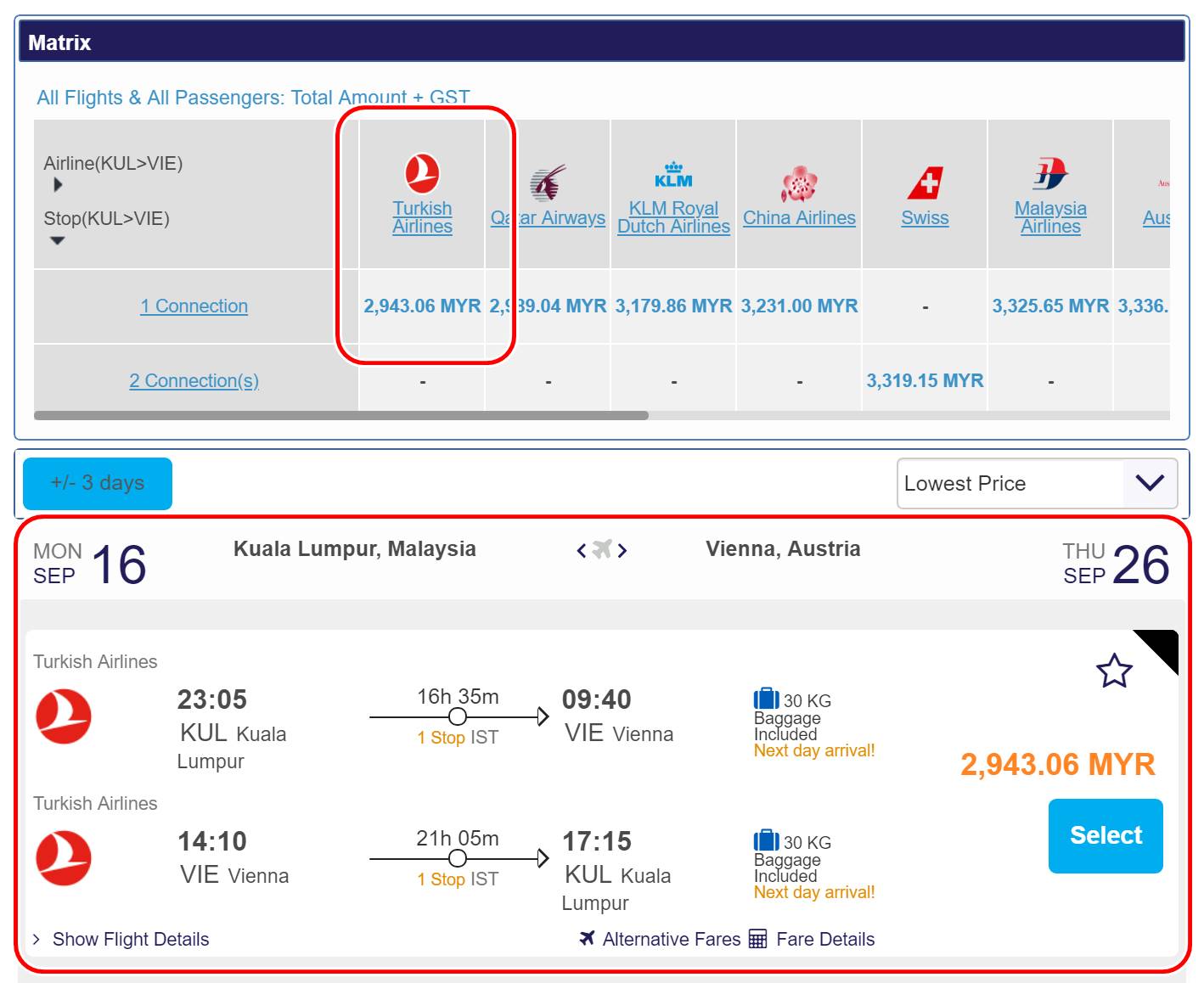Go to next date using right chevron
This screenshot has height=983, width=1204.
tap(622, 551)
